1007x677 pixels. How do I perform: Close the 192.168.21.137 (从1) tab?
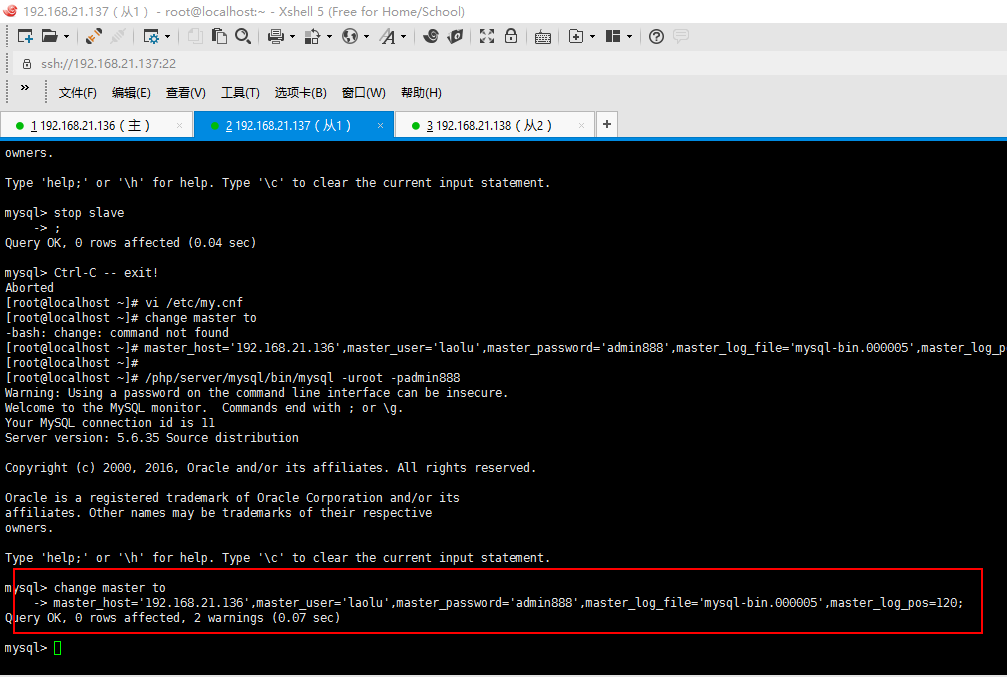380,126
